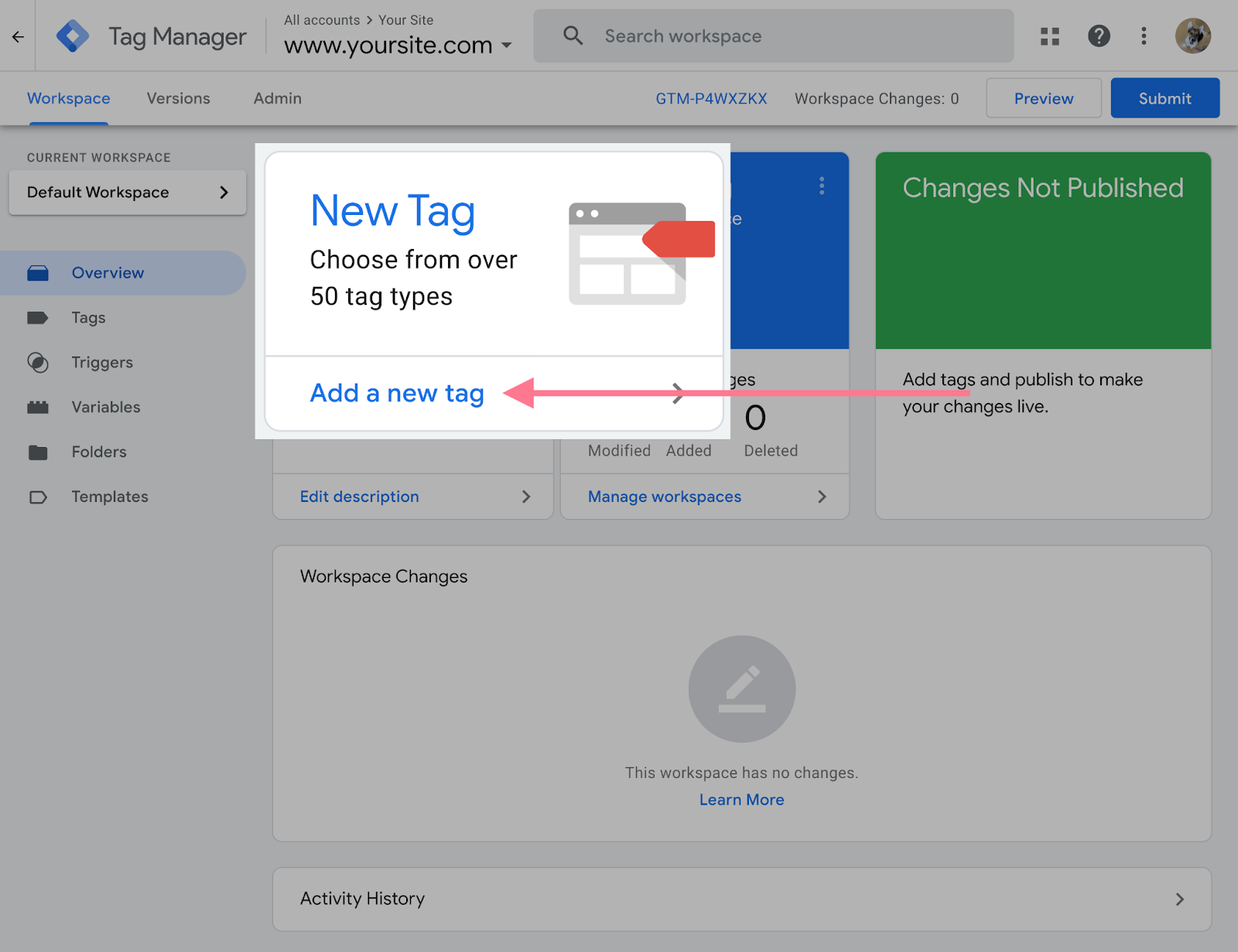Switch to the Versions tab

click(178, 98)
